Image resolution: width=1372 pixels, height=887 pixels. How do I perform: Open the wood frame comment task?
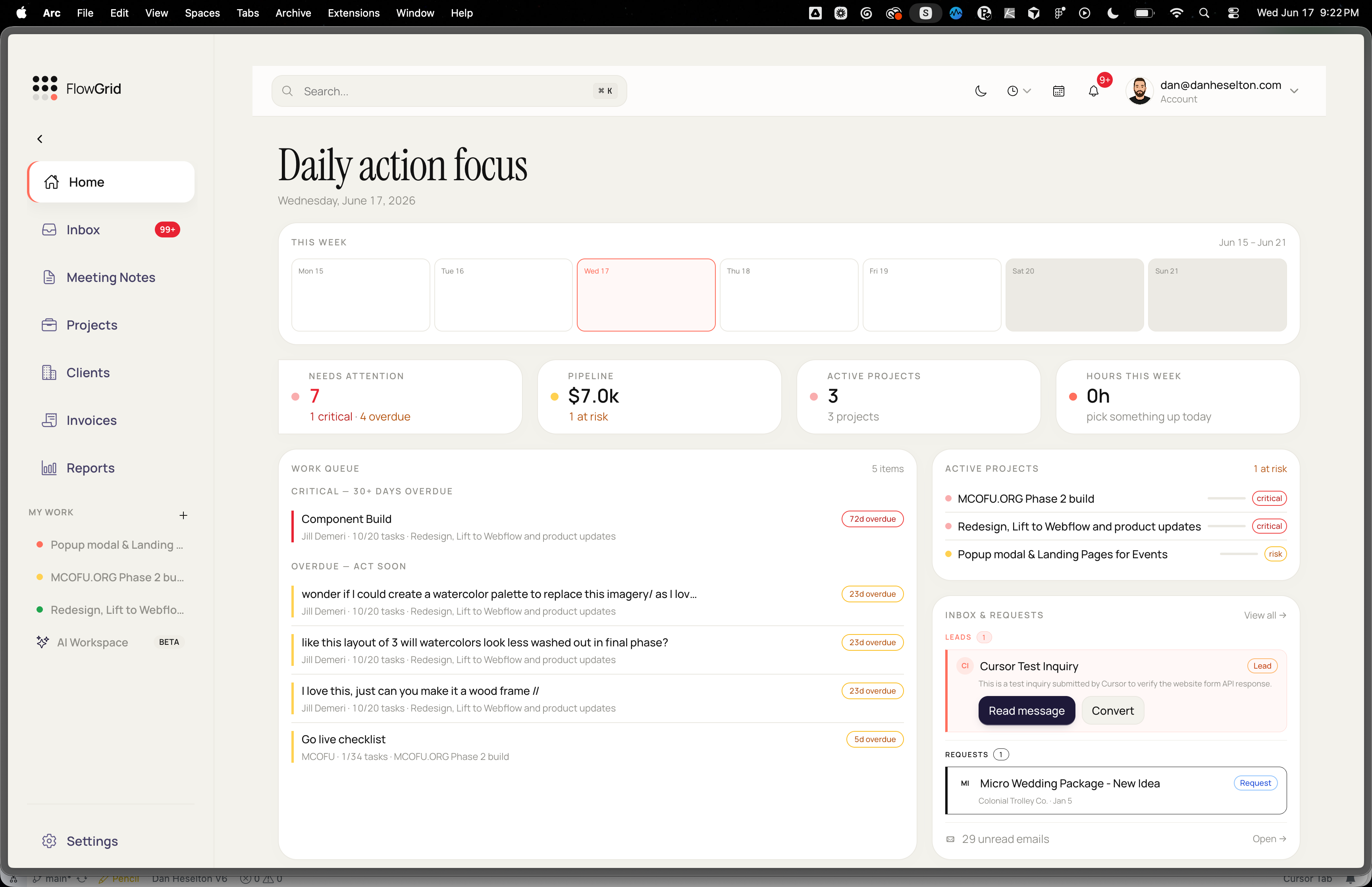tap(597, 699)
